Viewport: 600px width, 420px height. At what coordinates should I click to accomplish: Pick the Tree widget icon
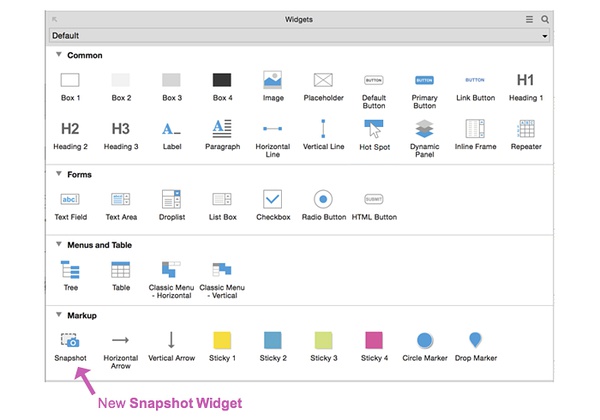70,270
